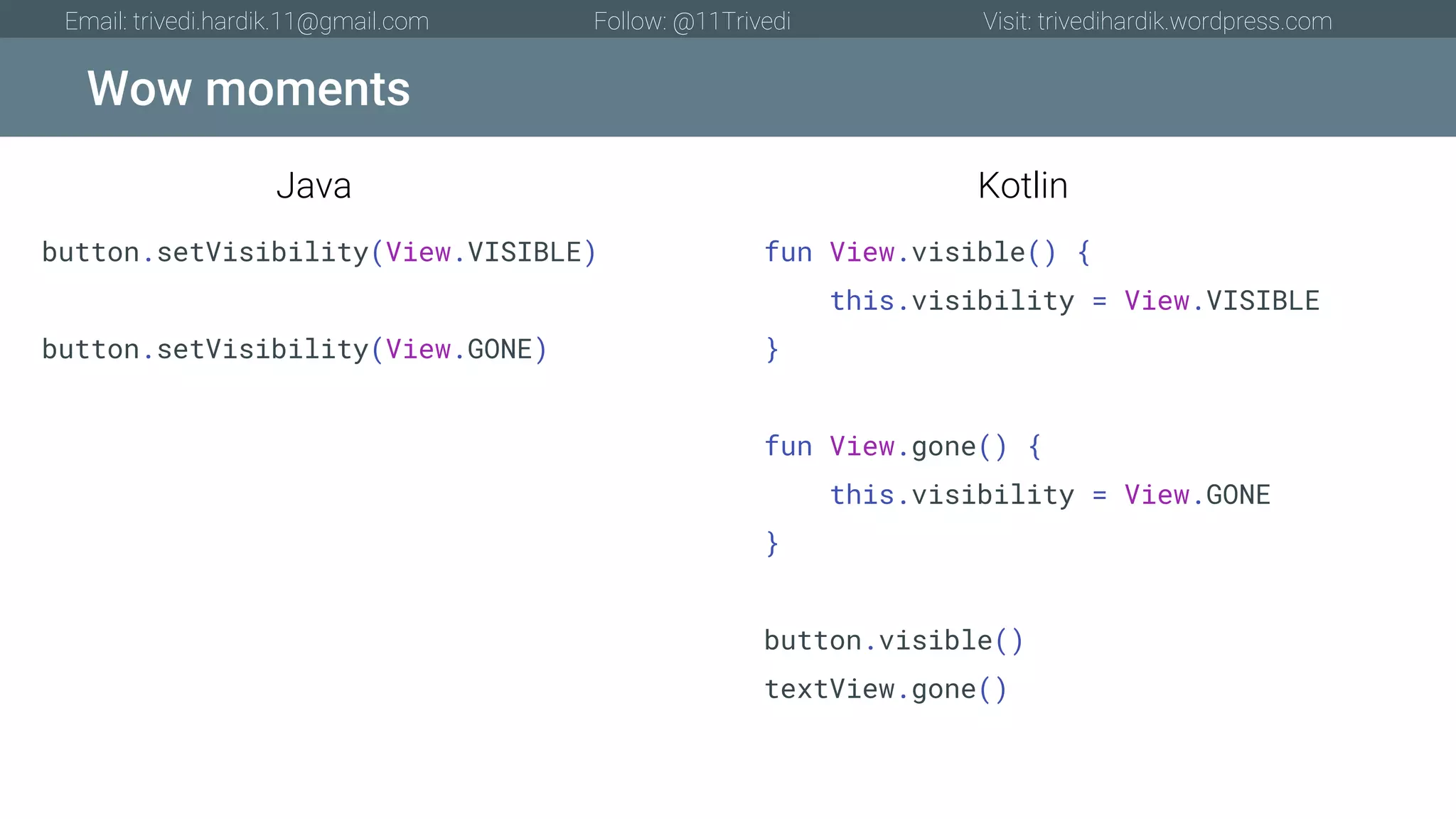Image resolution: width=1456 pixels, height=819 pixels.
Task: Click the Java button.setVisibility(View.VISIBLE) line
Action: click(x=318, y=252)
